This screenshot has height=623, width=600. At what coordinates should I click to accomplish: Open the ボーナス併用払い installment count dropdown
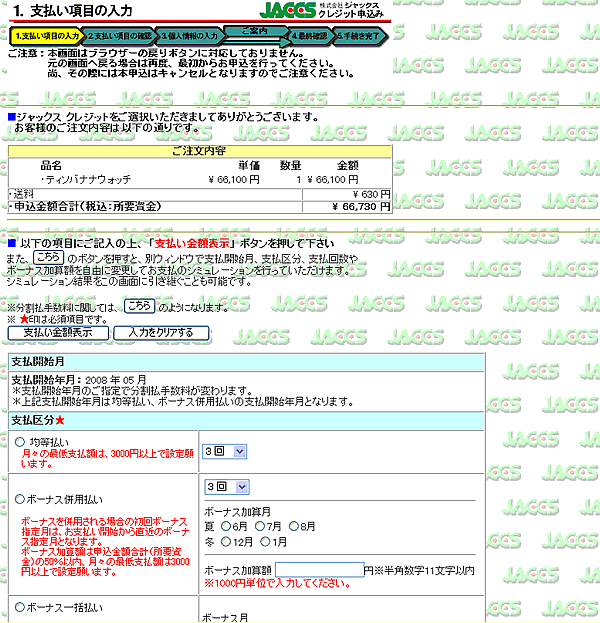pos(227,487)
